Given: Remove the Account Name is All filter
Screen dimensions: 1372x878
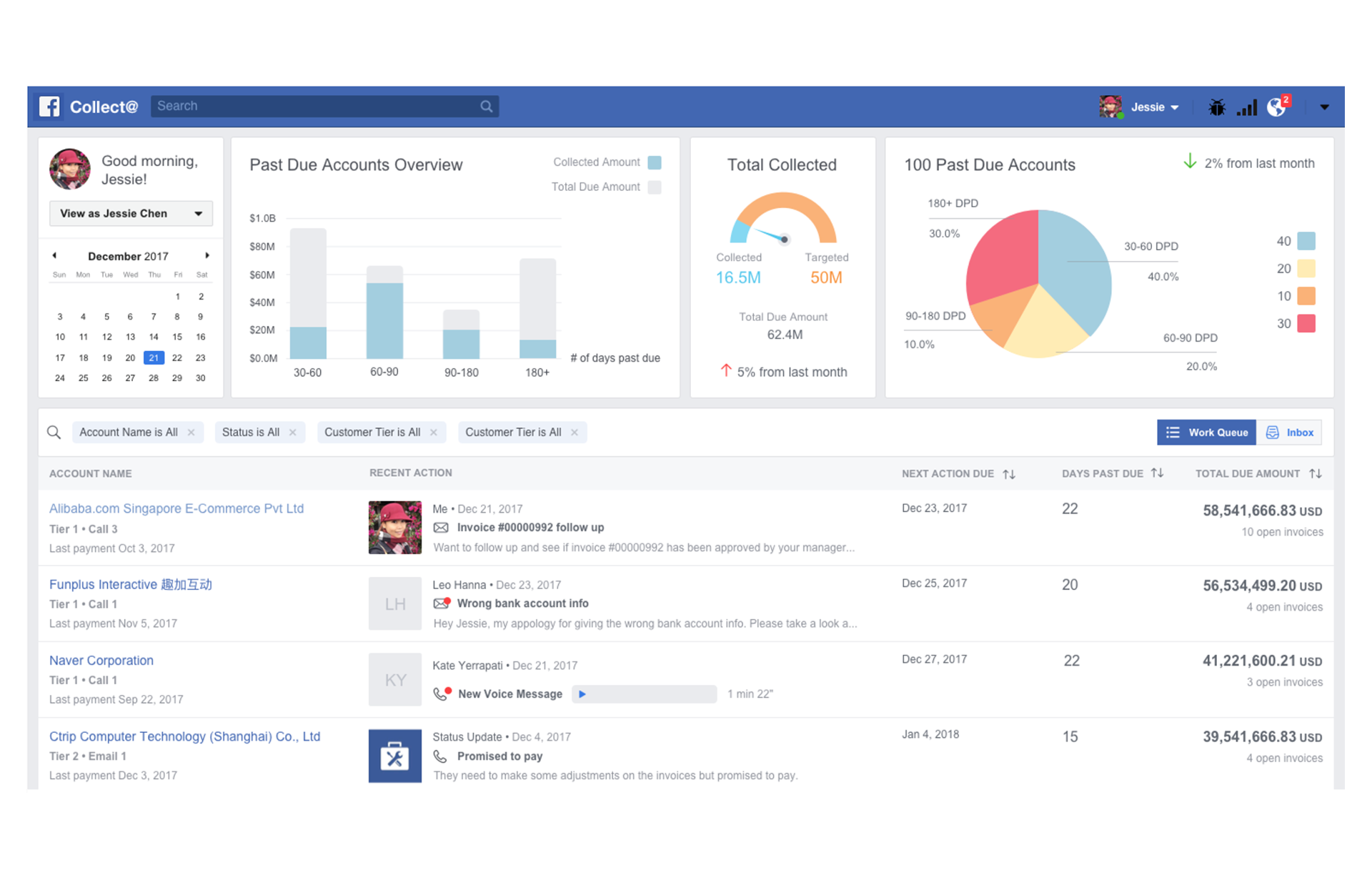Looking at the screenshot, I should [191, 433].
